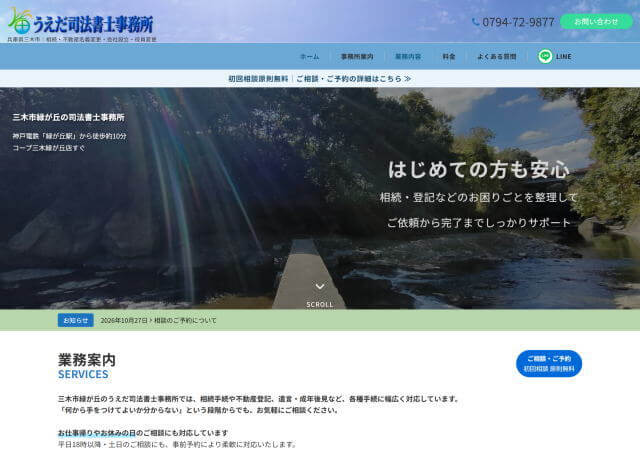Screen dimensions: 640x450
Task: Click the コープ三木緑が丘店すぐ text
Action: point(49,148)
